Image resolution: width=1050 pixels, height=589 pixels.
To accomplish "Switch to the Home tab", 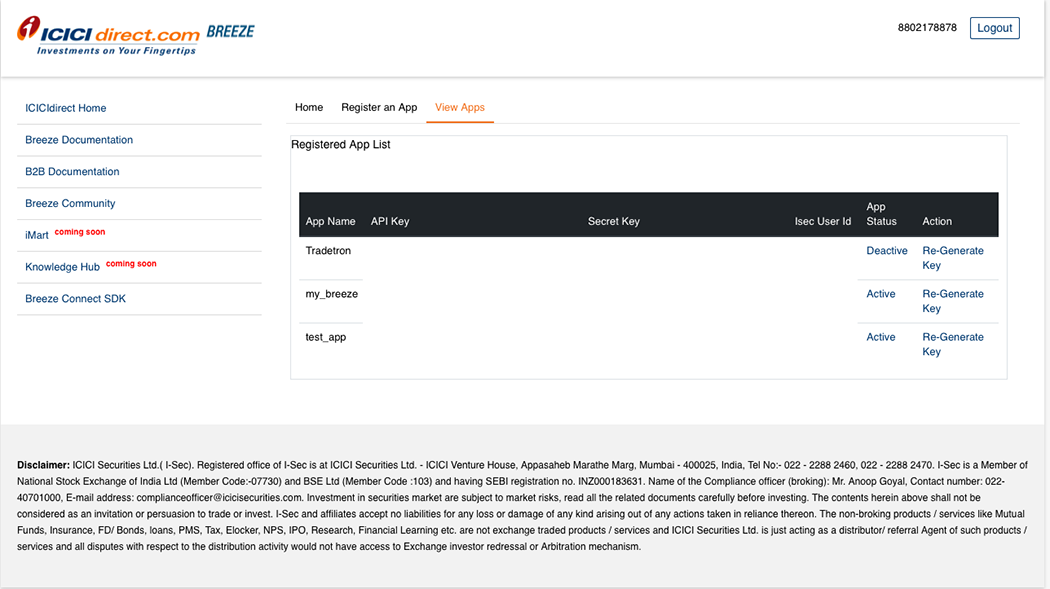I will 309,107.
